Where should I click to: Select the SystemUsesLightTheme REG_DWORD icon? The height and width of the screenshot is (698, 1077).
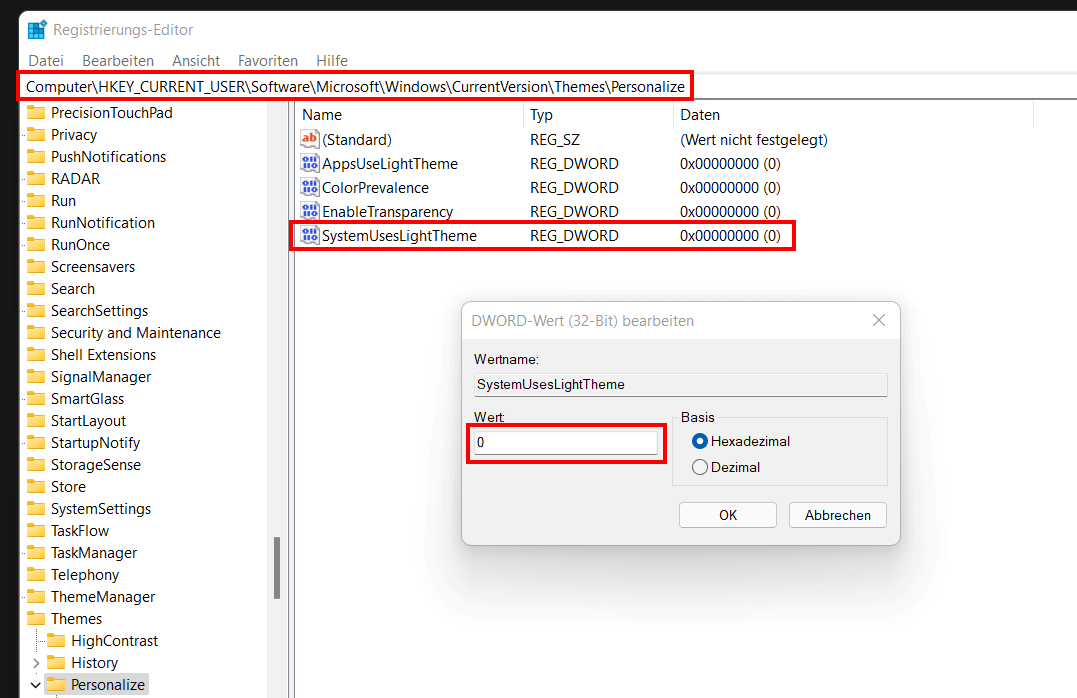[310, 235]
